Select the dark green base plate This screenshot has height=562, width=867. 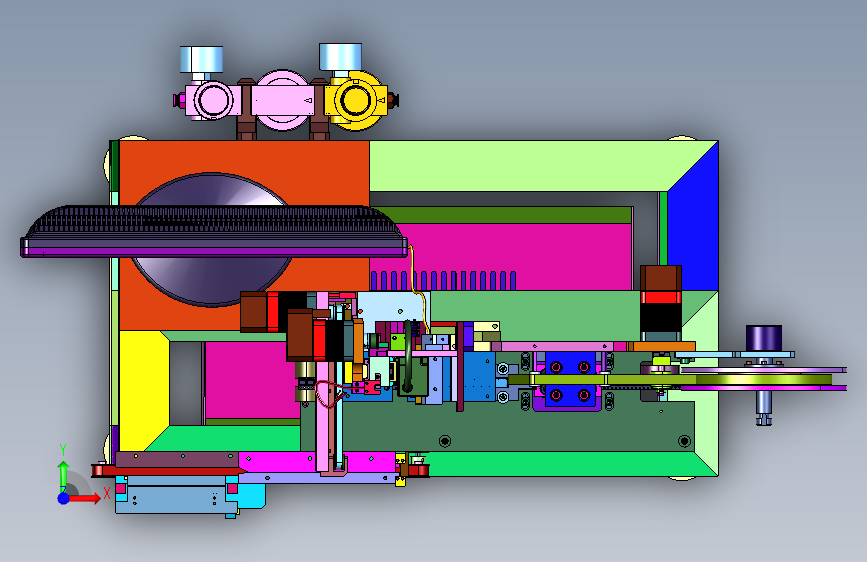point(498,426)
